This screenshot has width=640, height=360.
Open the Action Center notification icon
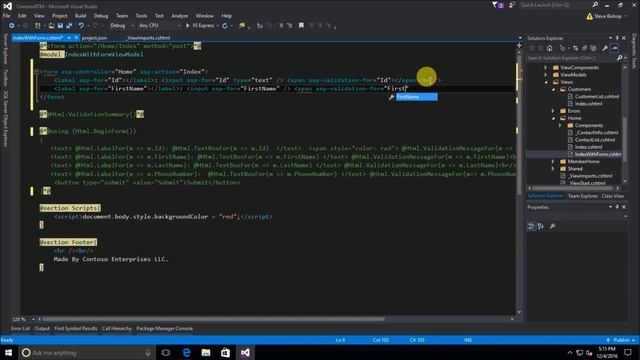point(628,353)
